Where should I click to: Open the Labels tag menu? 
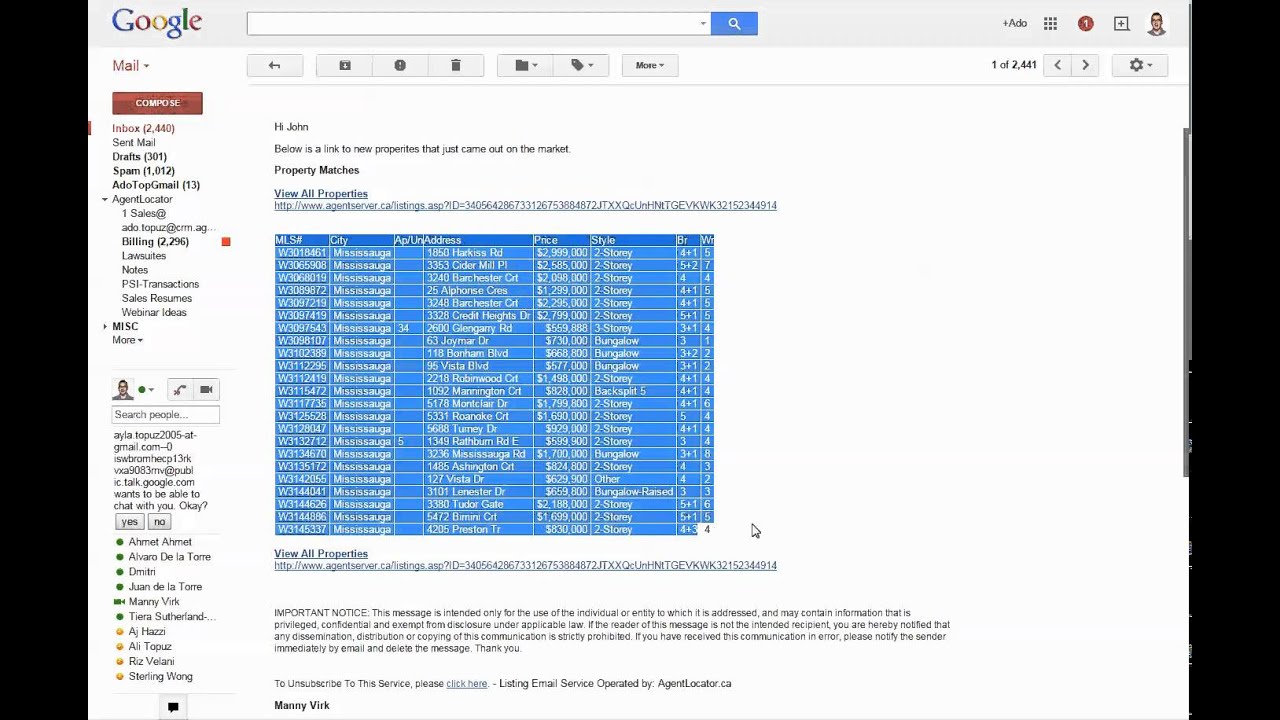point(581,65)
